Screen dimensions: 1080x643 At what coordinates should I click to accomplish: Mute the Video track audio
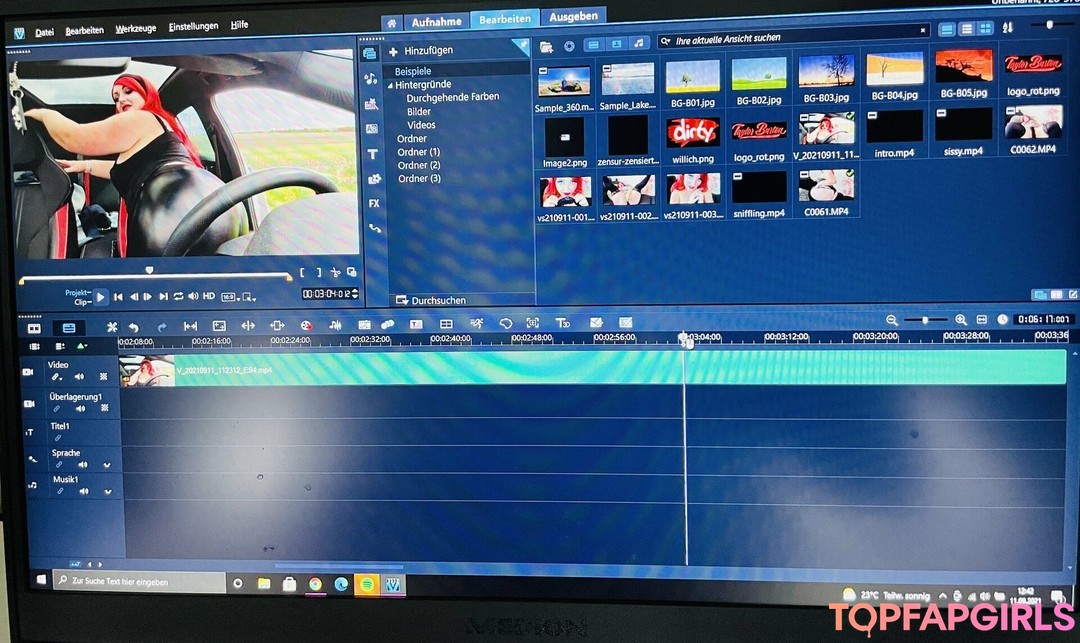[79, 377]
